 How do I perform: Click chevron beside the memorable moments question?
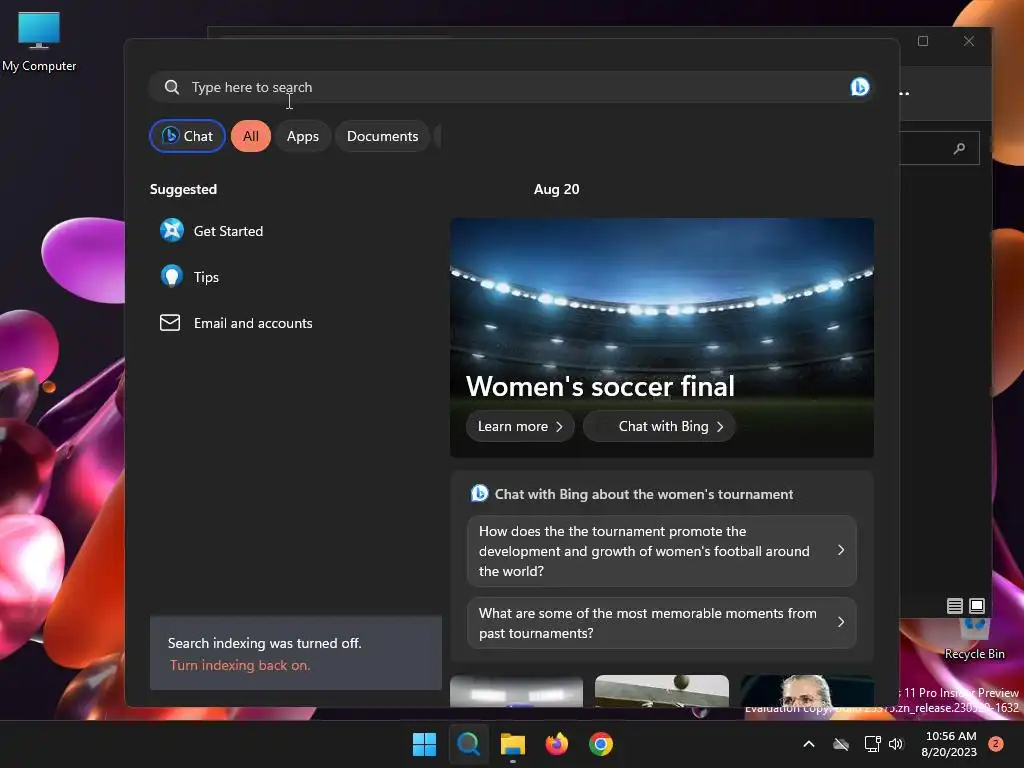tap(840, 622)
